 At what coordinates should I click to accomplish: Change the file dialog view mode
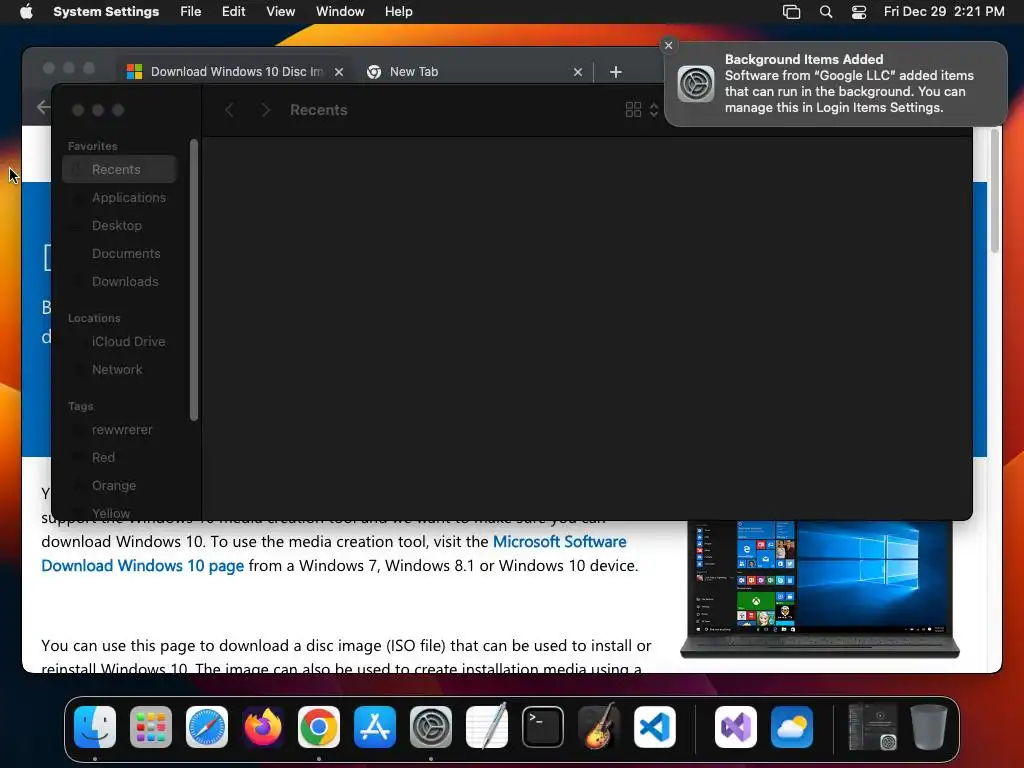click(x=641, y=110)
